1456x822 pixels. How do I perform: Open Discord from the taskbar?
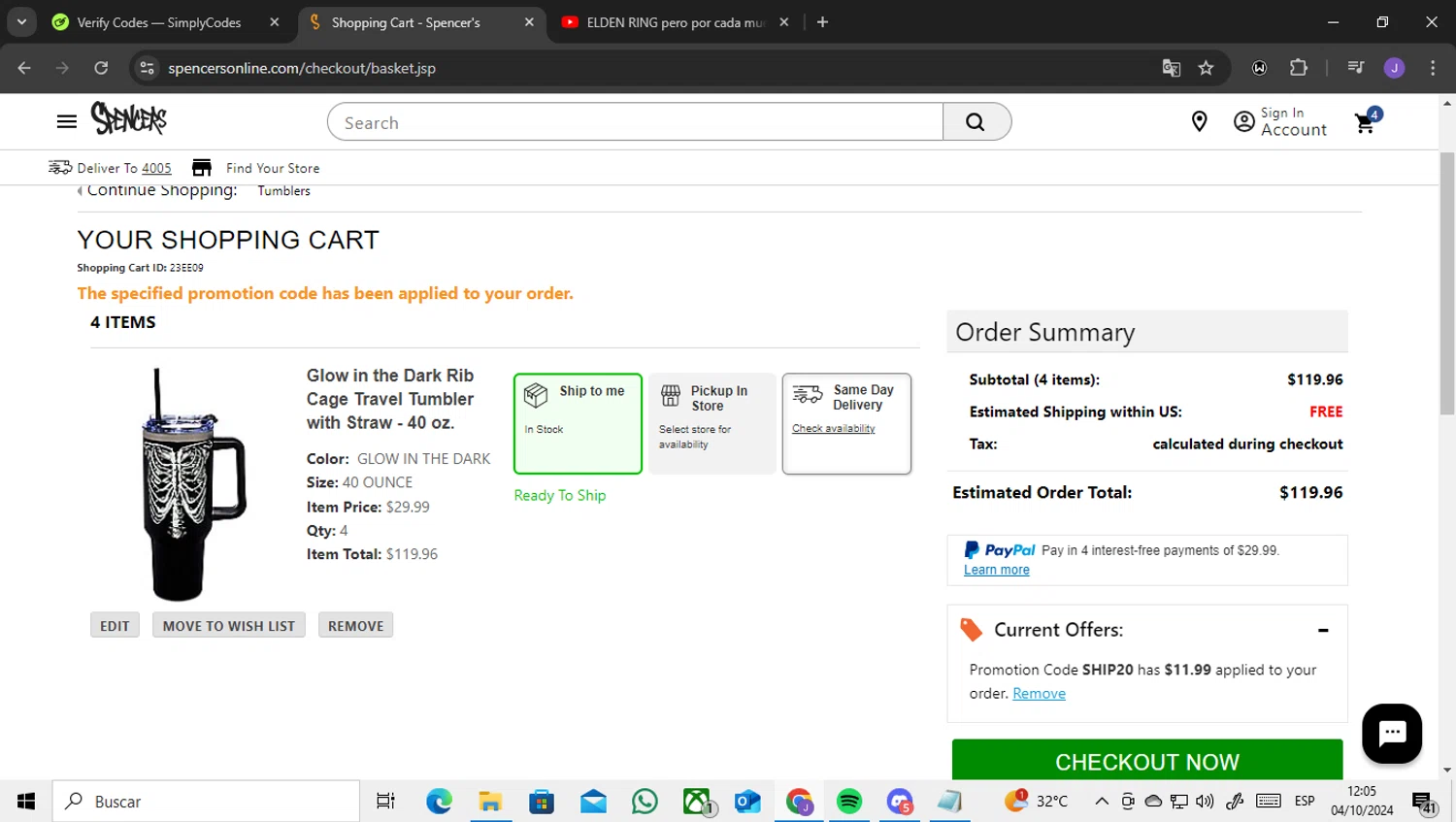(900, 802)
